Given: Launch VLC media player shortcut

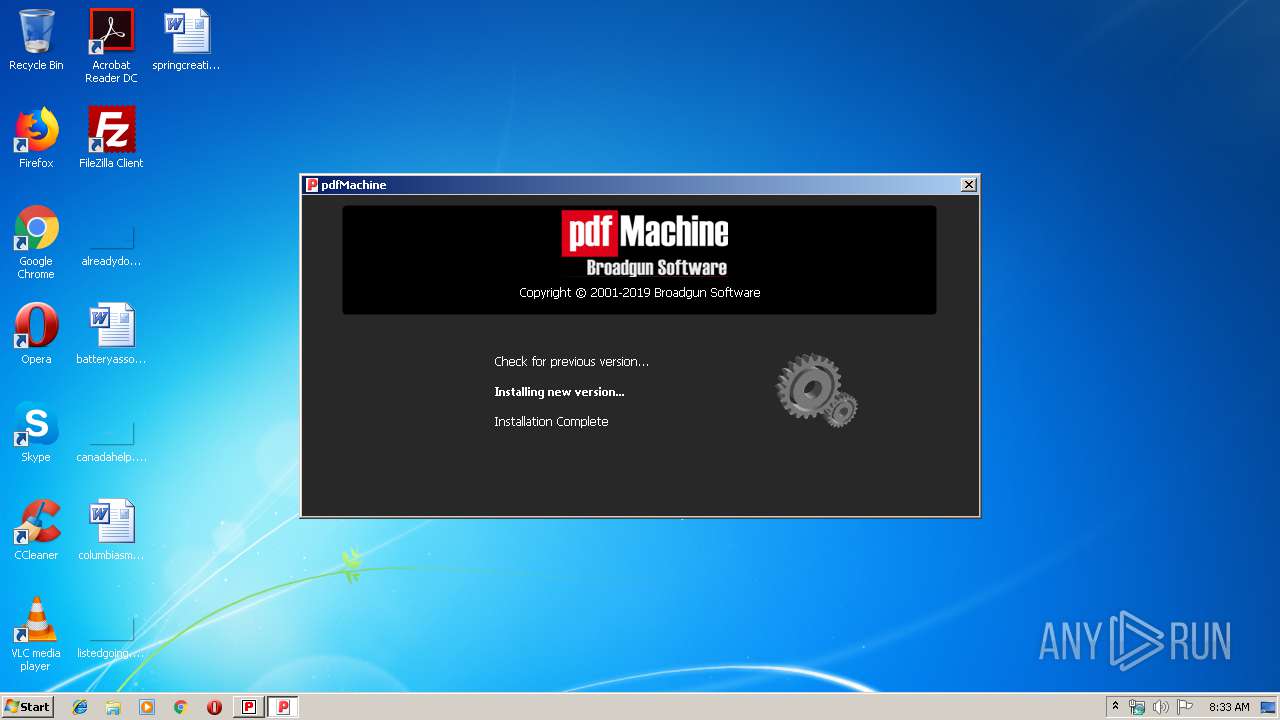Looking at the screenshot, I should click(36, 634).
